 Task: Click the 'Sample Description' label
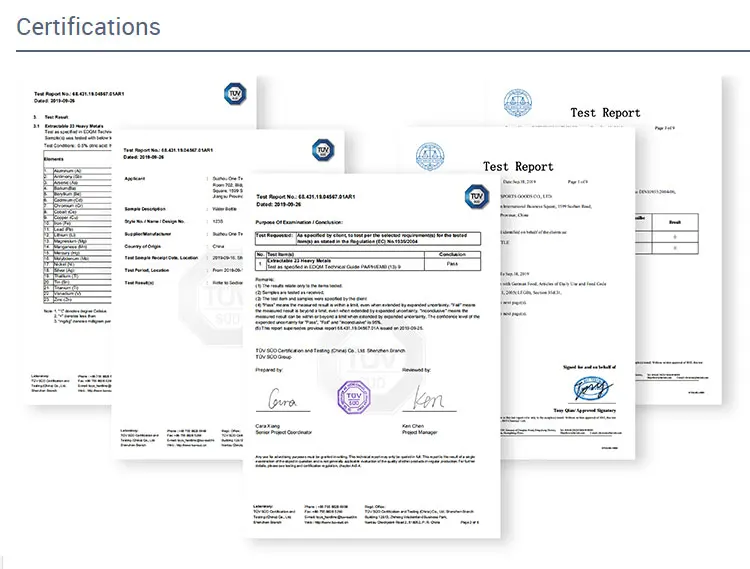click(x=145, y=209)
